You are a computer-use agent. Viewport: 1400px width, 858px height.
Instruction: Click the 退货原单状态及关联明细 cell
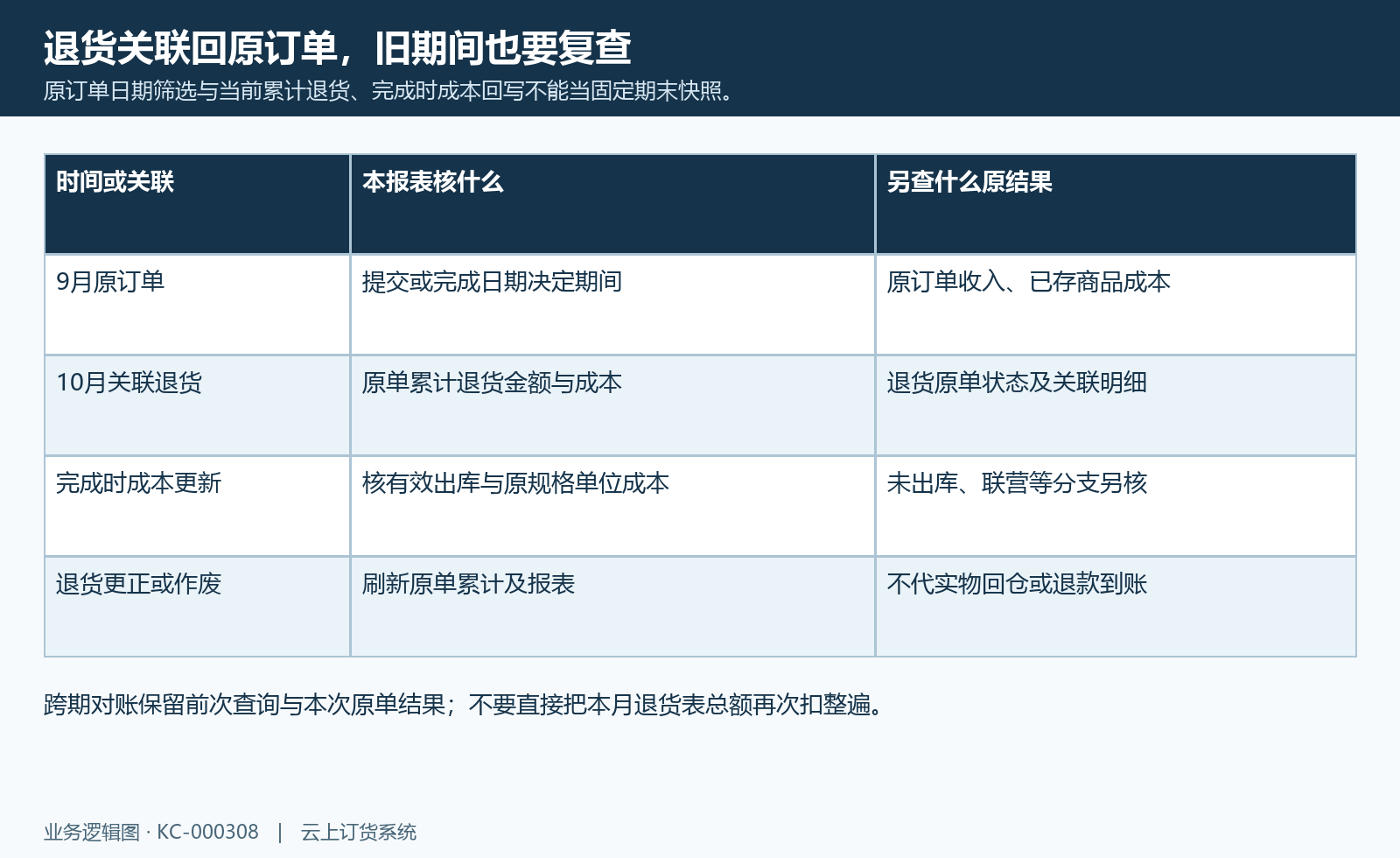[1116, 405]
